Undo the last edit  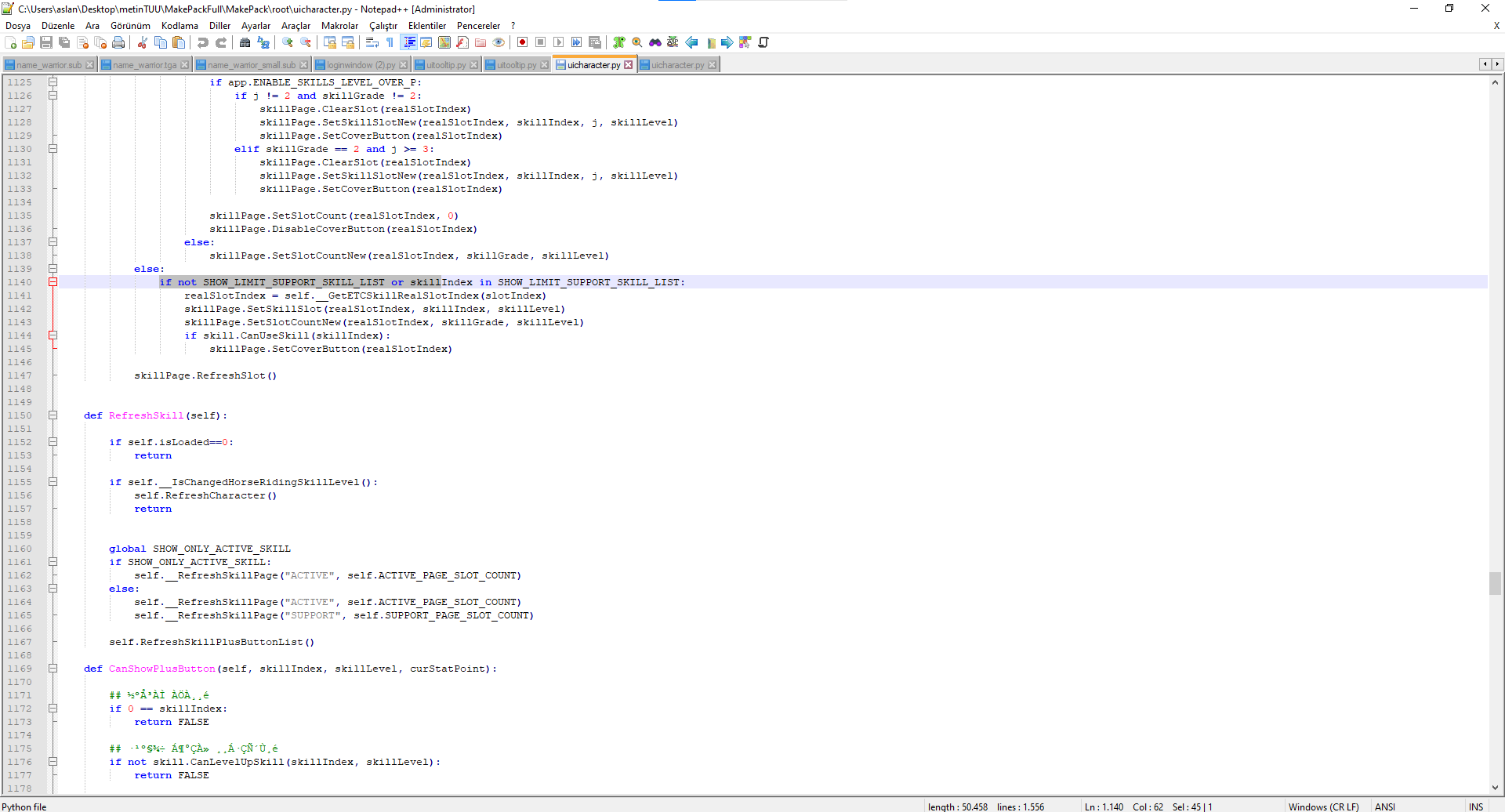point(203,42)
